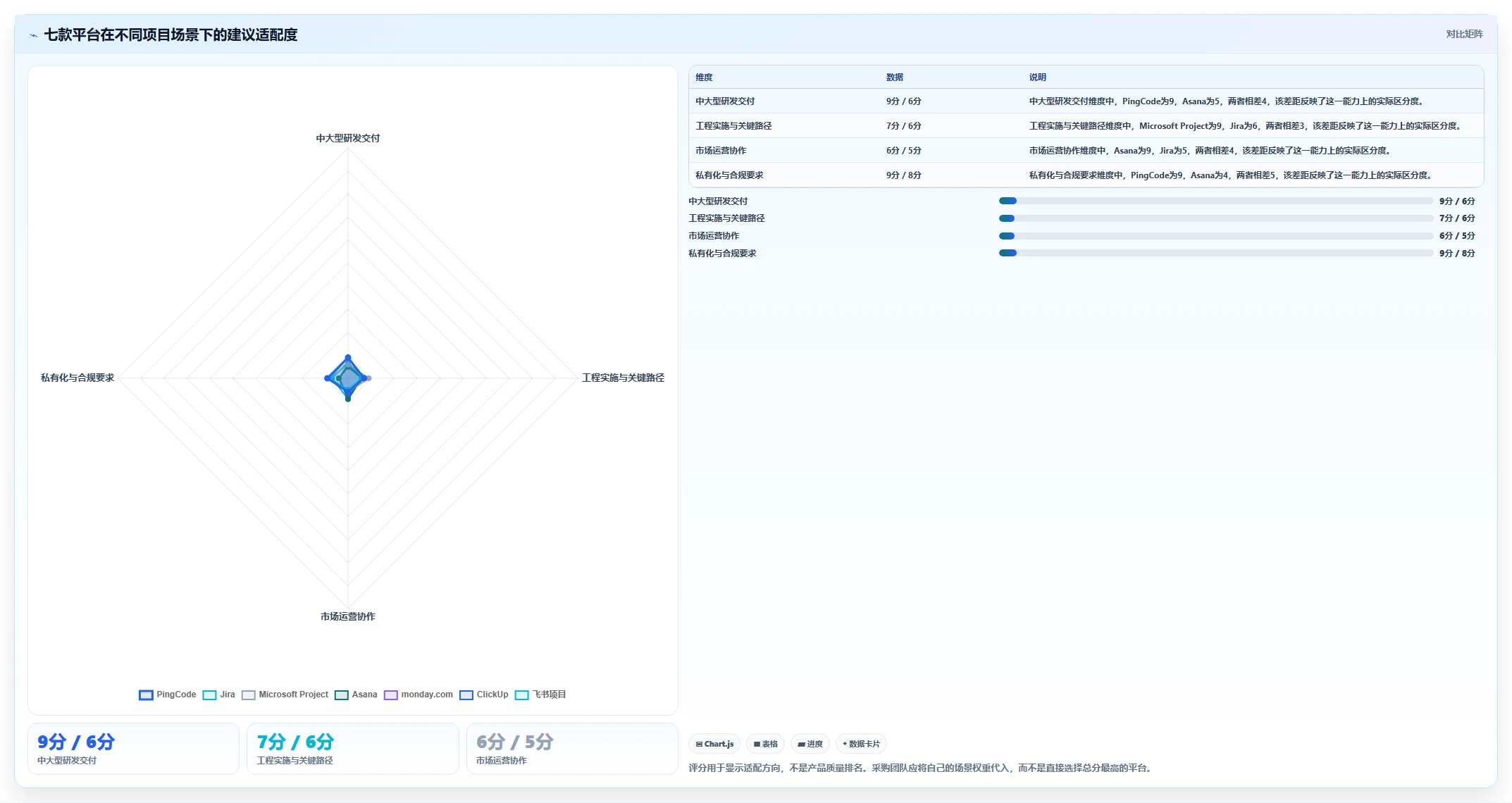The width and height of the screenshot is (1512, 803).
Task: Click 9分 / 8分 value beside last progress bar
Action: click(1457, 254)
